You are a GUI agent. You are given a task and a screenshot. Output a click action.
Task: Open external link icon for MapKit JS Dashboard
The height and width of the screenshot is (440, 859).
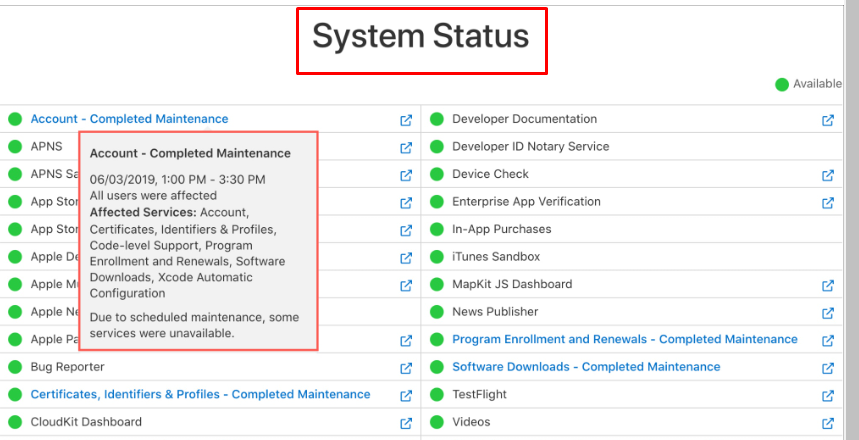828,285
